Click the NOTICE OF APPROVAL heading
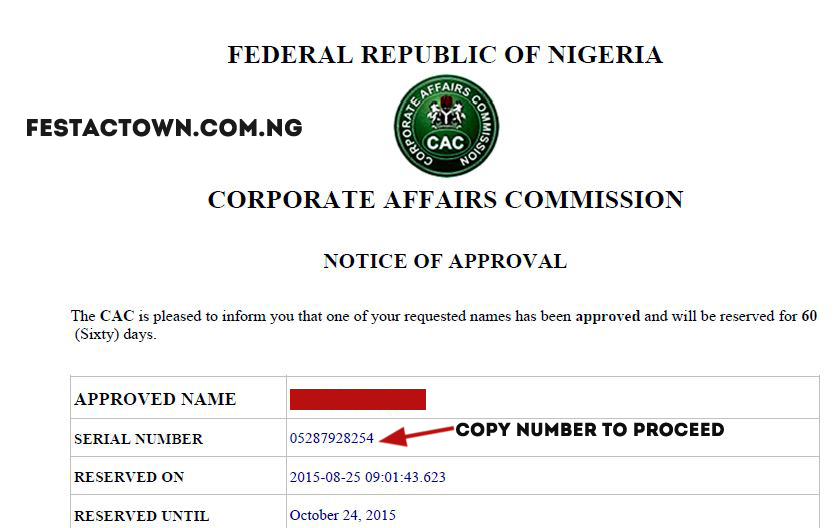The image size is (836, 528). coord(445,261)
